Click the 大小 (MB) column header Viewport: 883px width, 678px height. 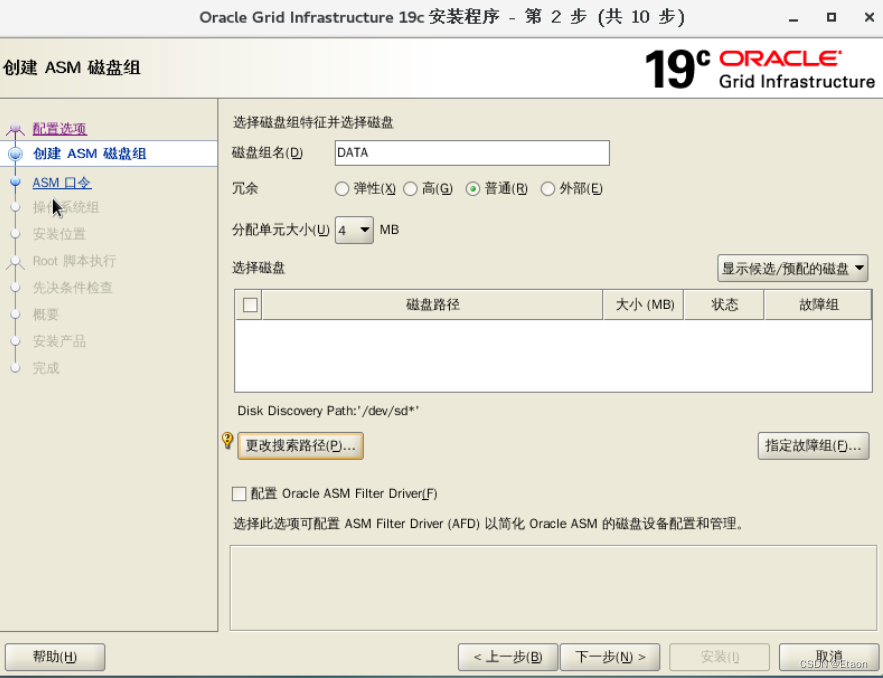click(644, 305)
